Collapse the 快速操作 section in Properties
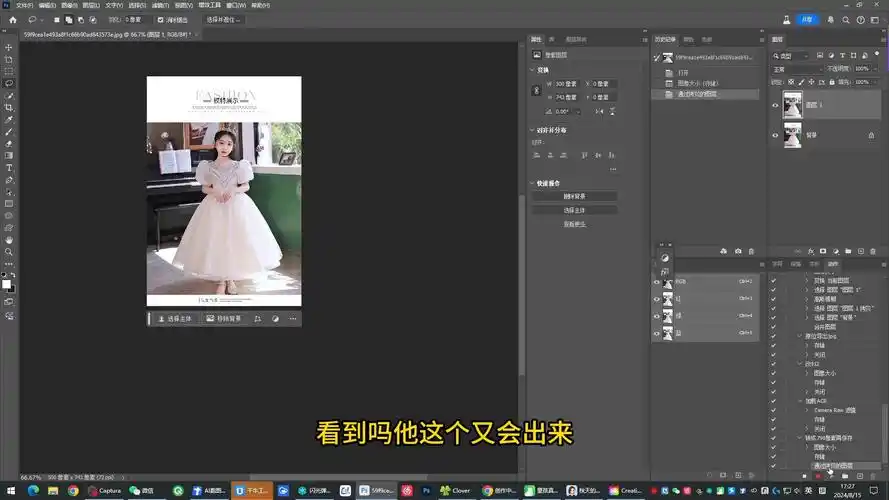This screenshot has width=889, height=500. (x=533, y=183)
